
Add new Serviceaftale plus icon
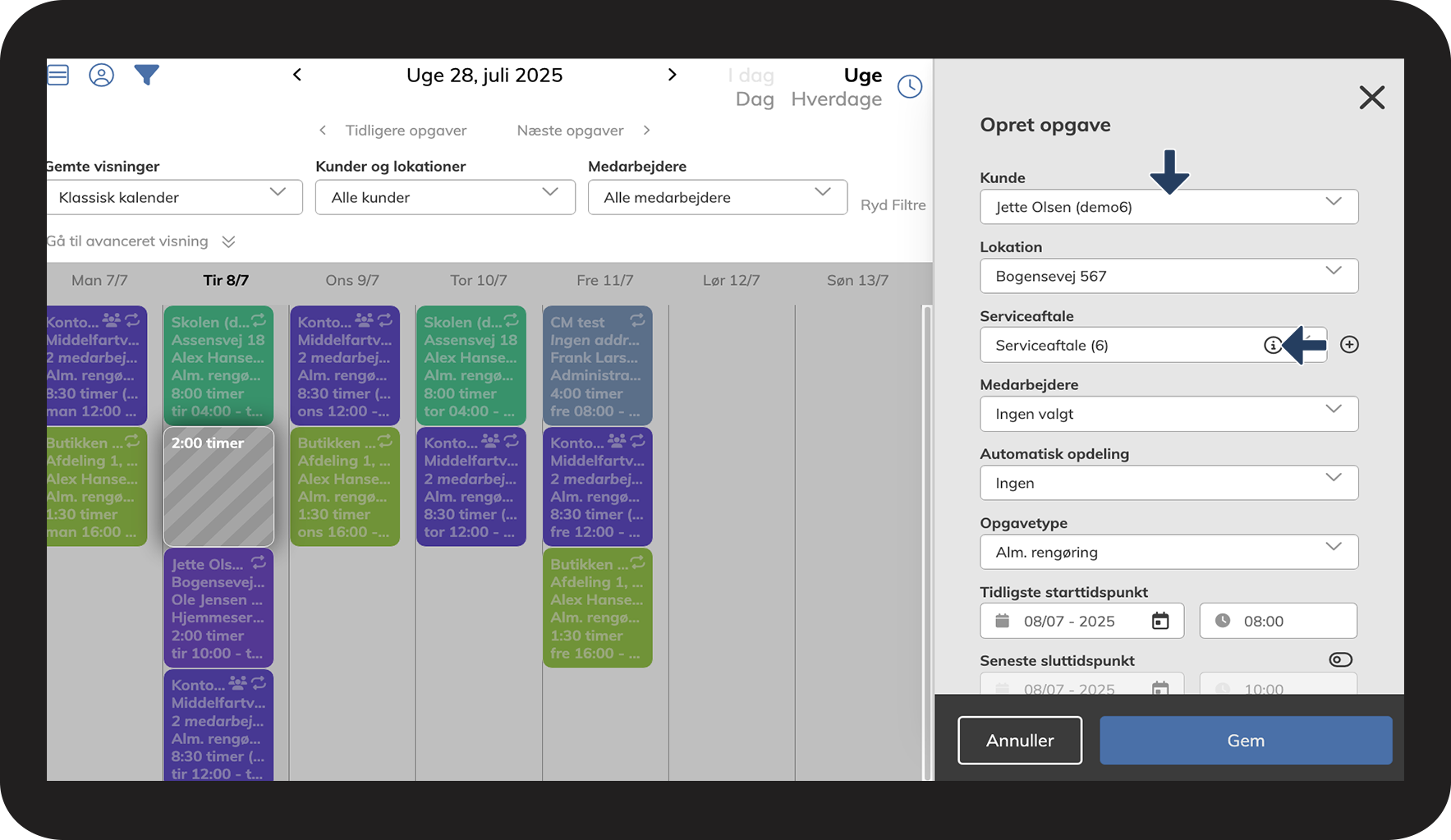pyautogui.click(x=1349, y=345)
